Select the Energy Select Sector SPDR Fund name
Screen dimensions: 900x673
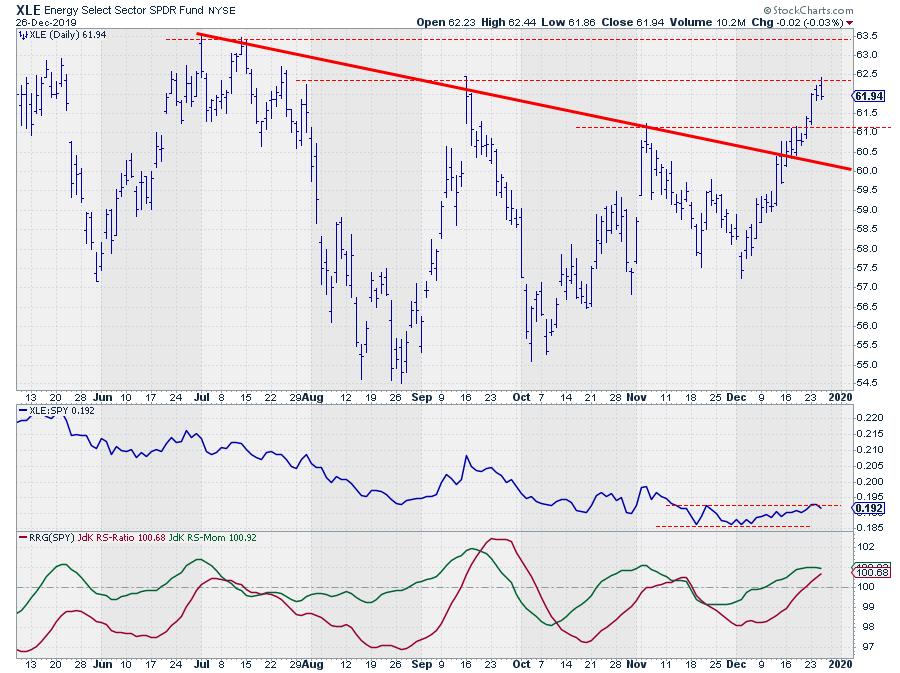pyautogui.click(x=124, y=10)
